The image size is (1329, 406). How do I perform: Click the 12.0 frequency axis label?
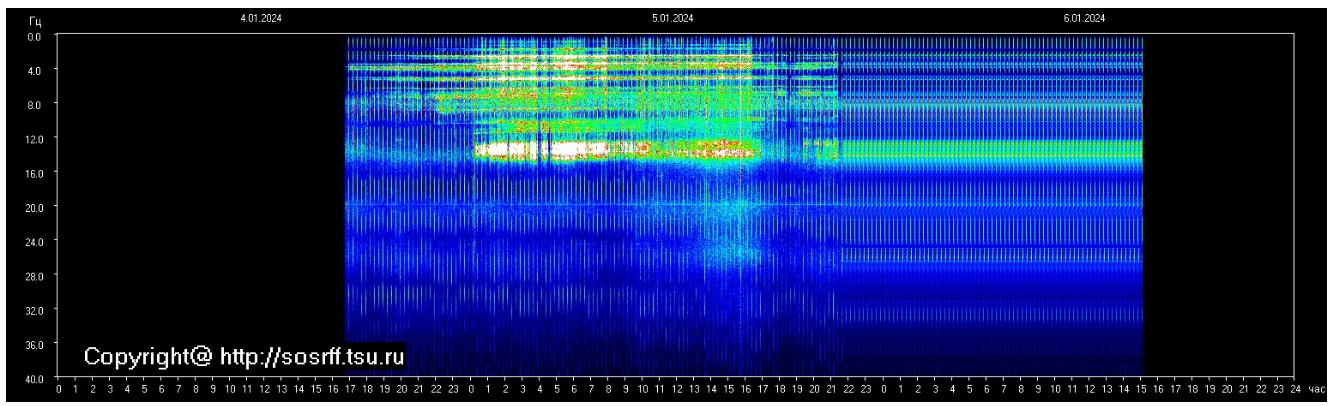click(x=33, y=138)
